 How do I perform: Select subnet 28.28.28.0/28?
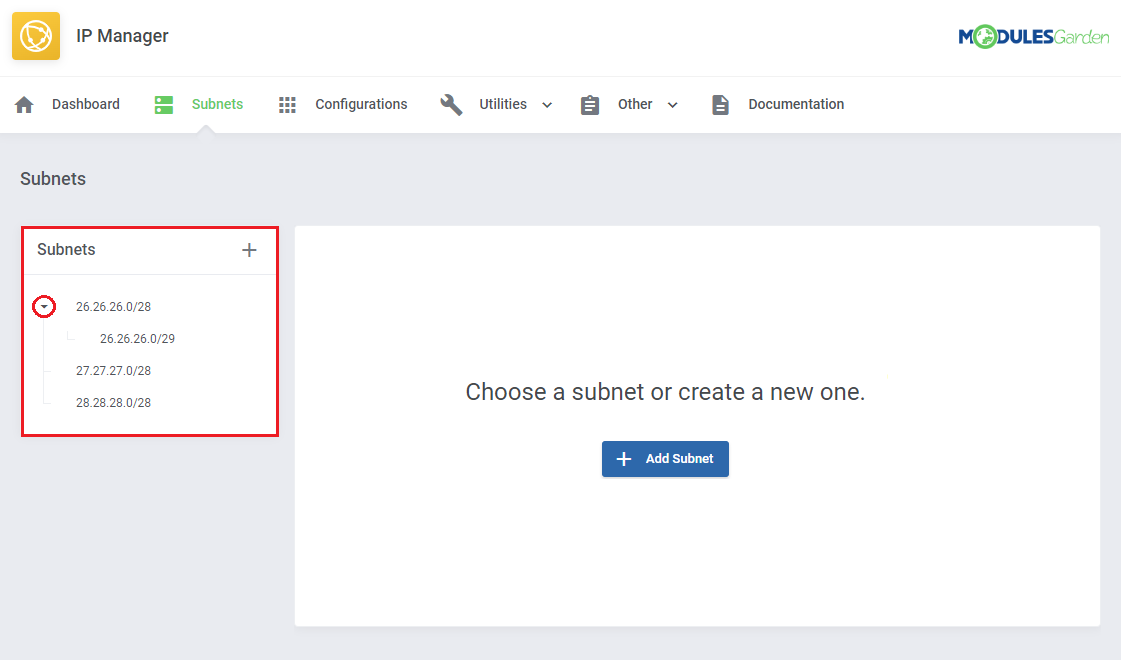coord(114,403)
